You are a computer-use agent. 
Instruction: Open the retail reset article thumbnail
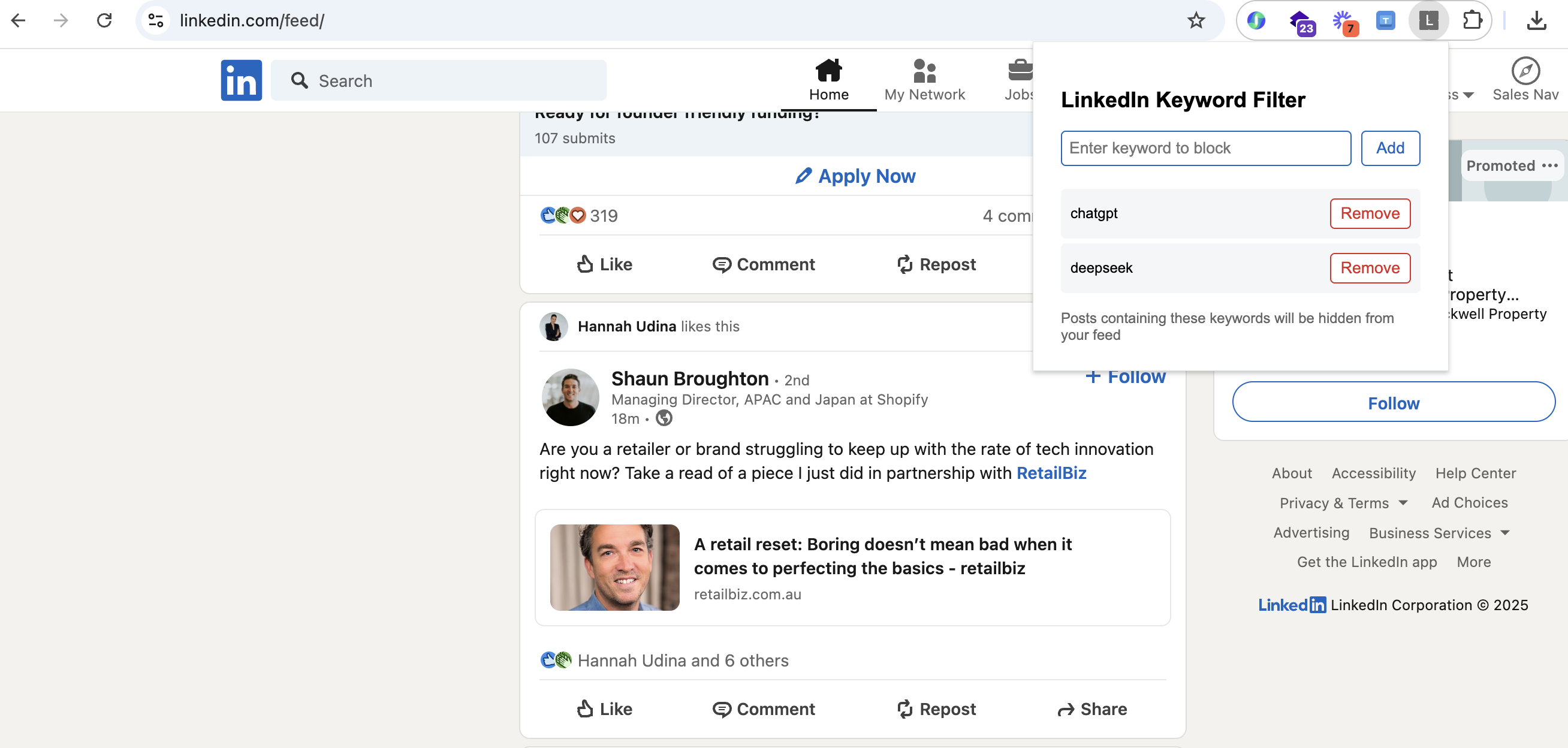pyautogui.click(x=614, y=567)
